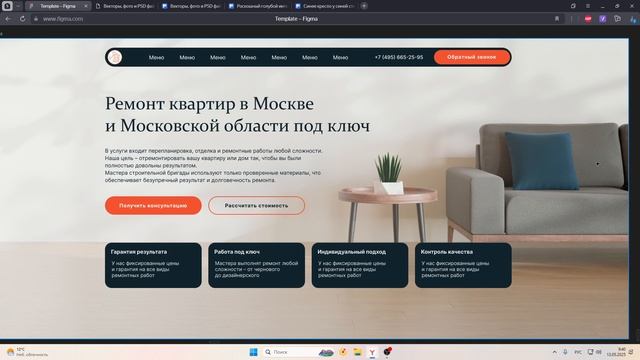Reload the page with the refresh icon
The image size is (640, 360).
(22, 19)
